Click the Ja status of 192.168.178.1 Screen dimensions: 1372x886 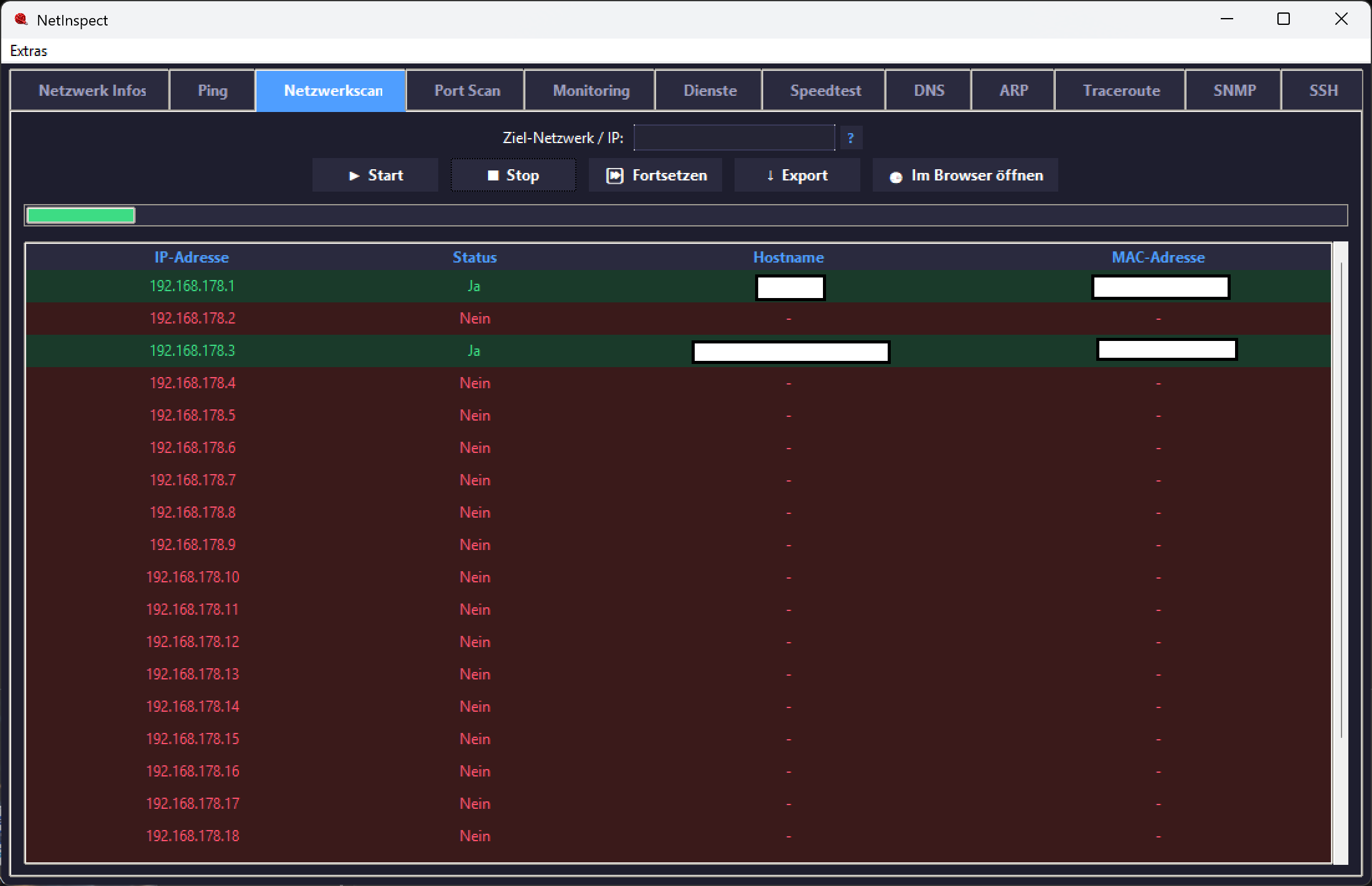(x=474, y=286)
